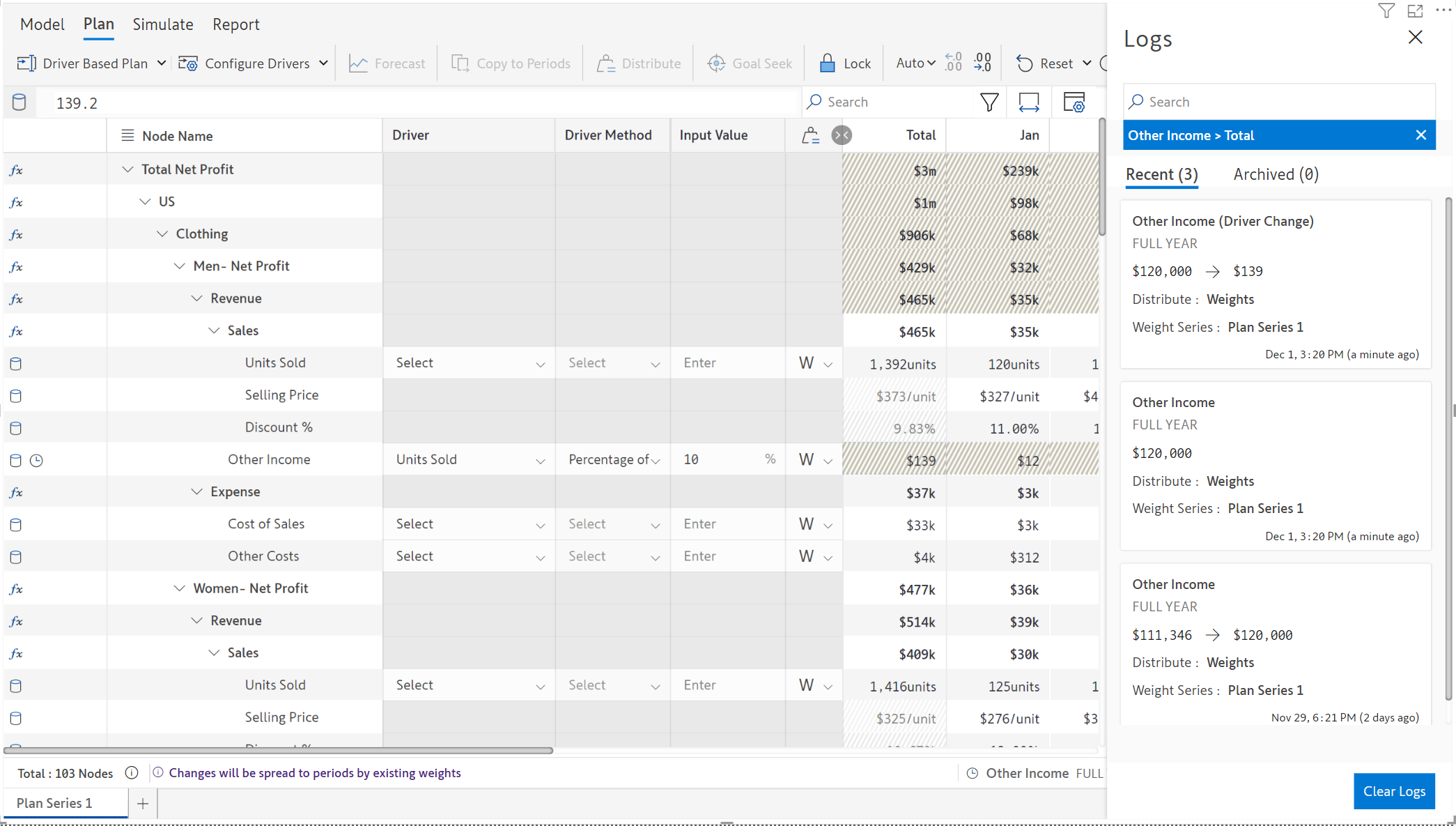Open the Driver dropdown for Other Income
The image size is (1456, 826).
[540, 461]
